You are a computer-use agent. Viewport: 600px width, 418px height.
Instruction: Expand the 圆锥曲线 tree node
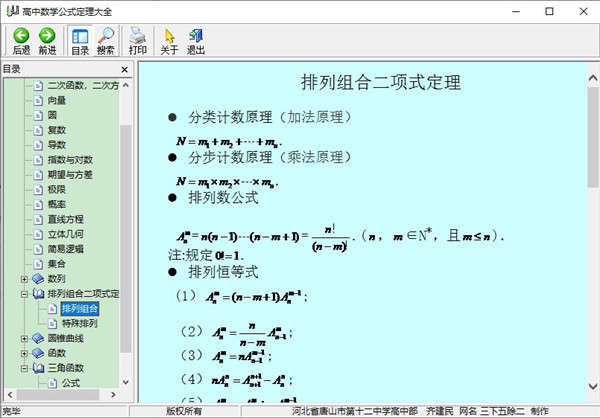[24, 338]
